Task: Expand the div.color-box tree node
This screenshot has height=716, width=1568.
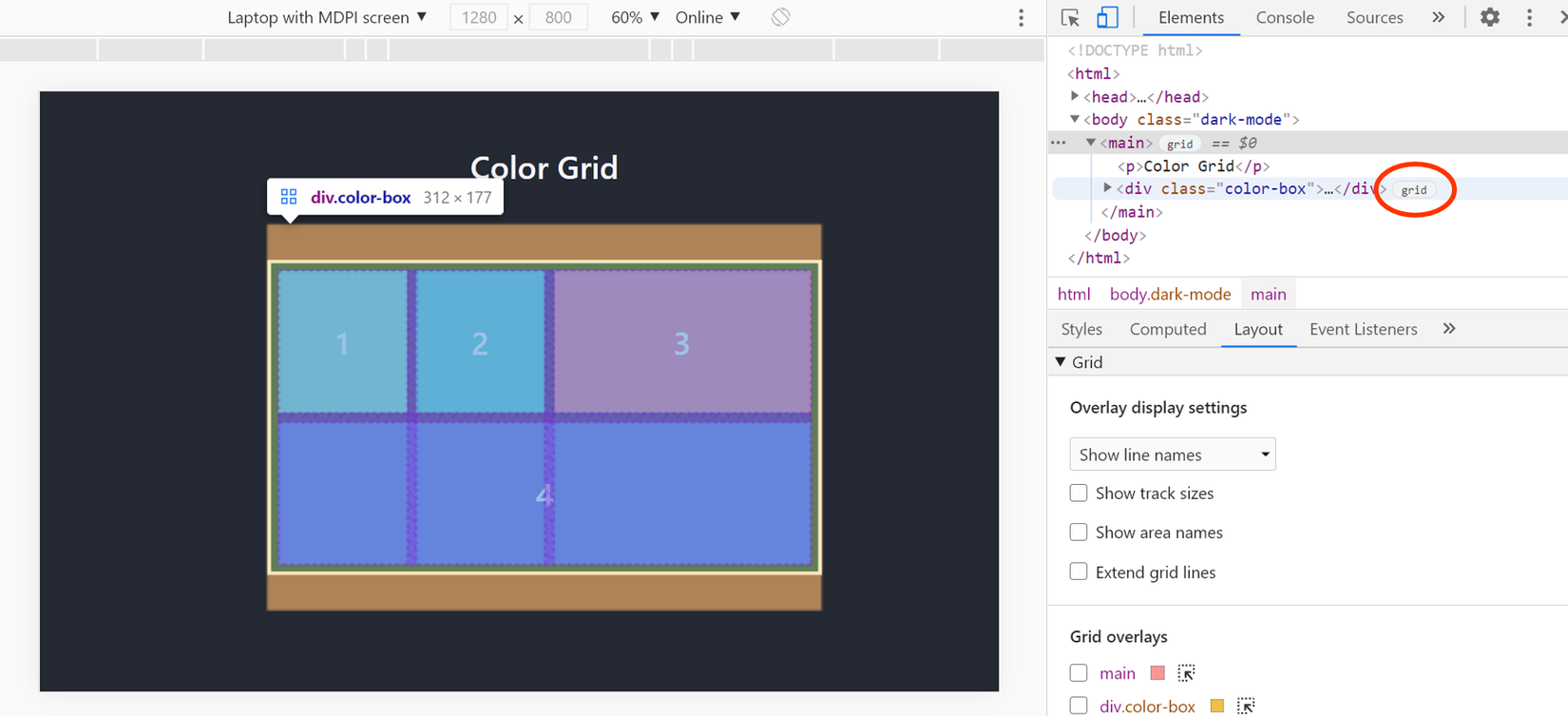Action: pyautogui.click(x=1107, y=188)
